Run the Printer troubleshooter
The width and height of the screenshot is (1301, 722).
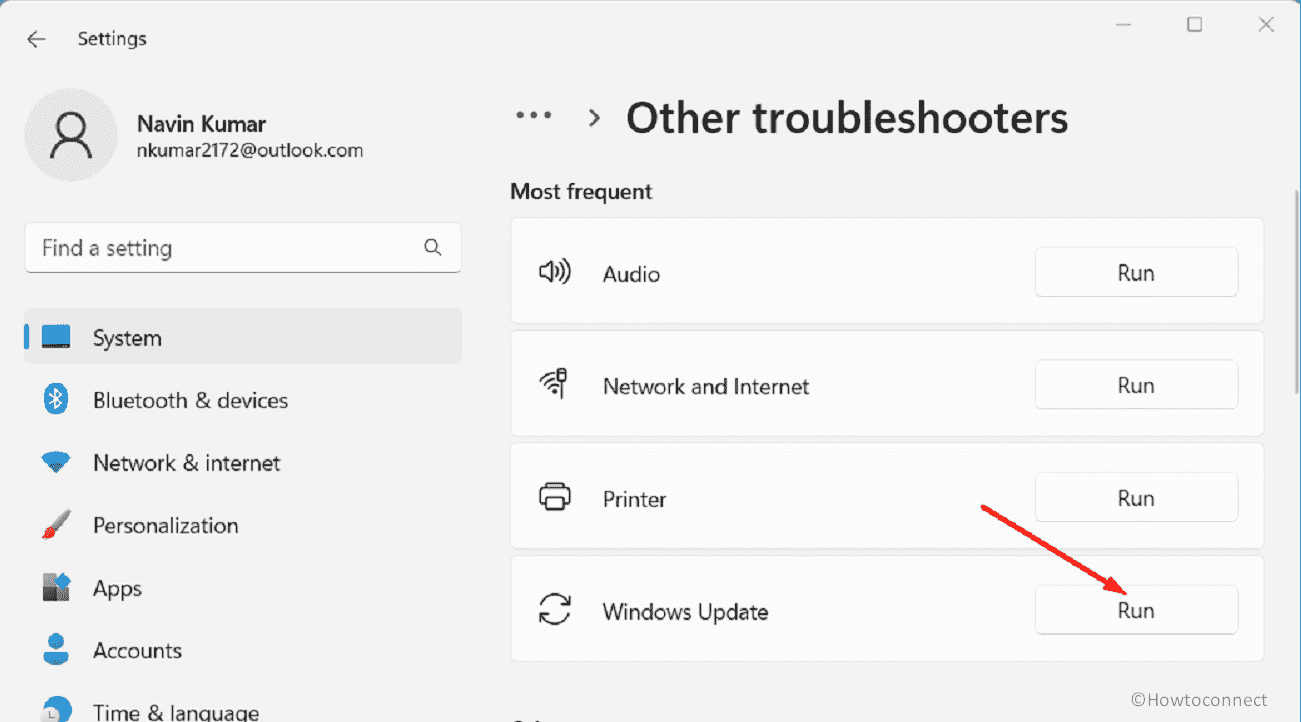(x=1136, y=497)
